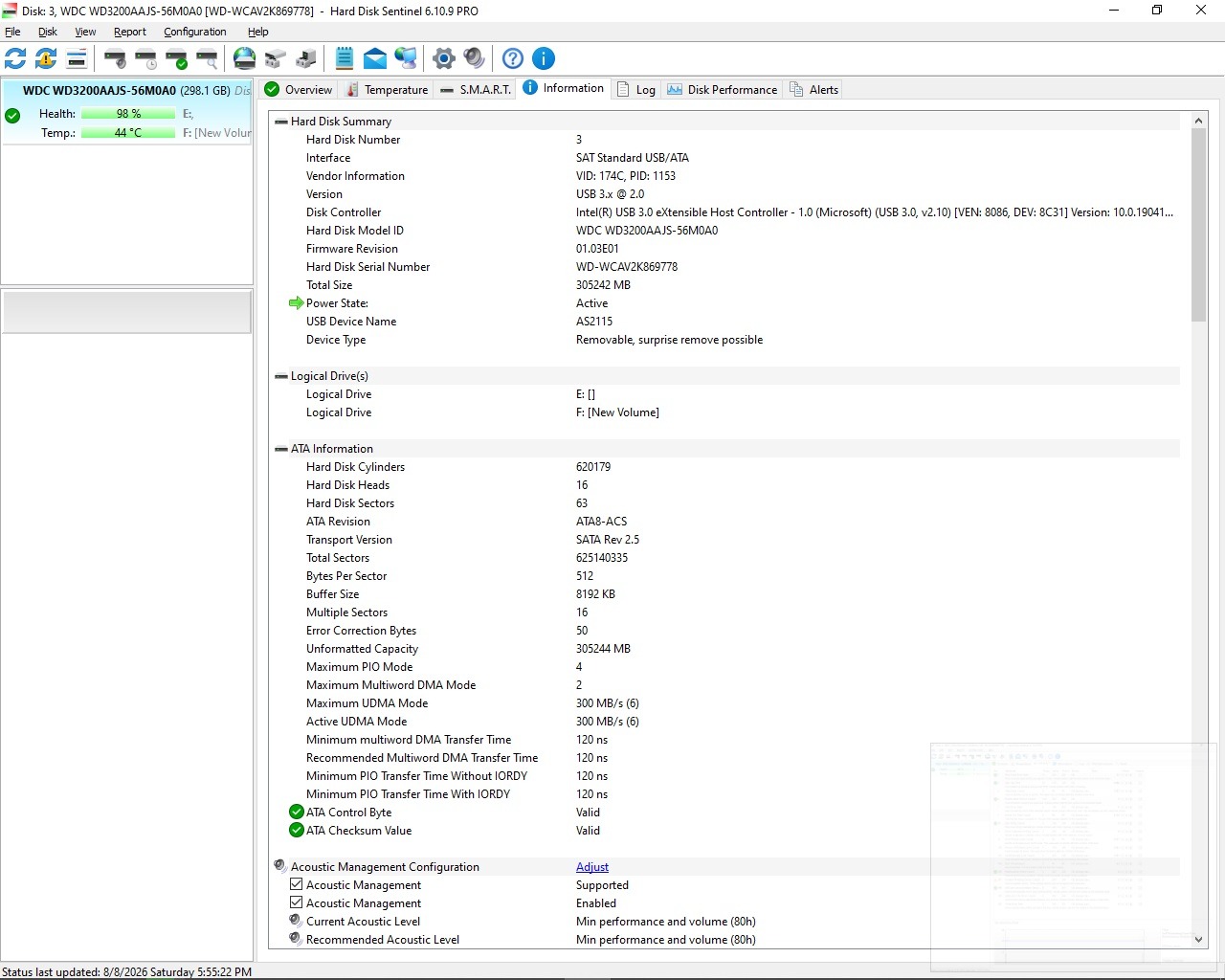Click the Total Sectors value 625140335
Image resolution: width=1225 pixels, height=980 pixels.
602,558
